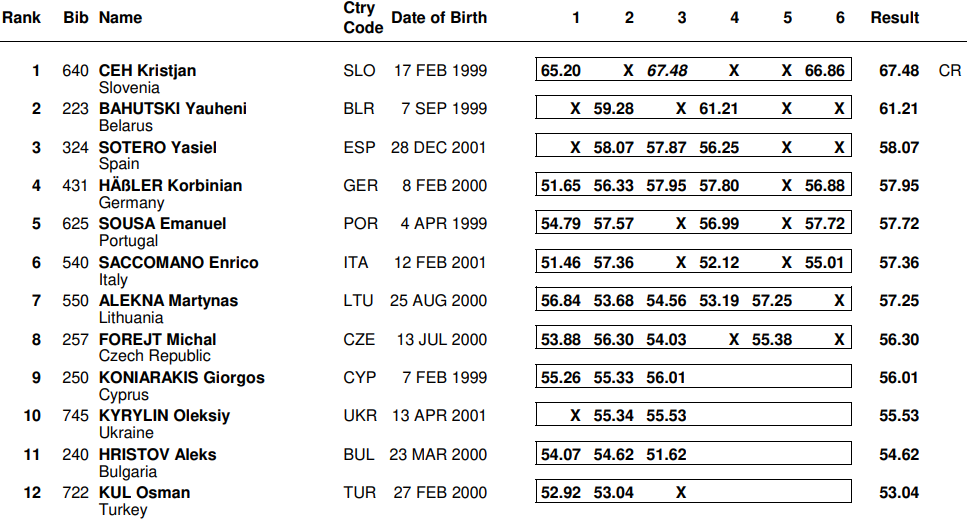
Task: Select athlete name CEH Kristjan
Action: 147,70
